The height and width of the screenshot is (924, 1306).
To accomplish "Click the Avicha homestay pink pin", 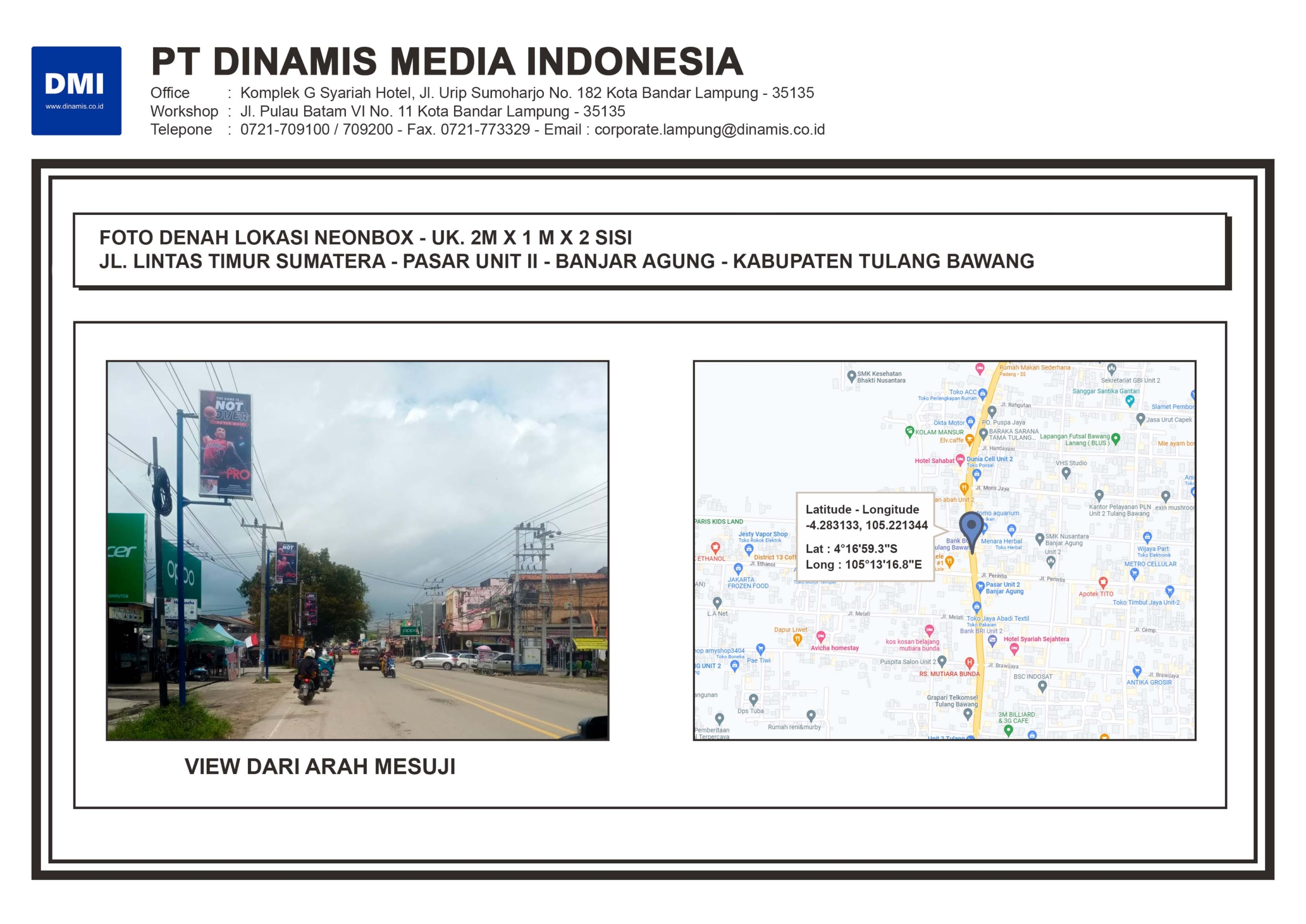I will pos(821,637).
